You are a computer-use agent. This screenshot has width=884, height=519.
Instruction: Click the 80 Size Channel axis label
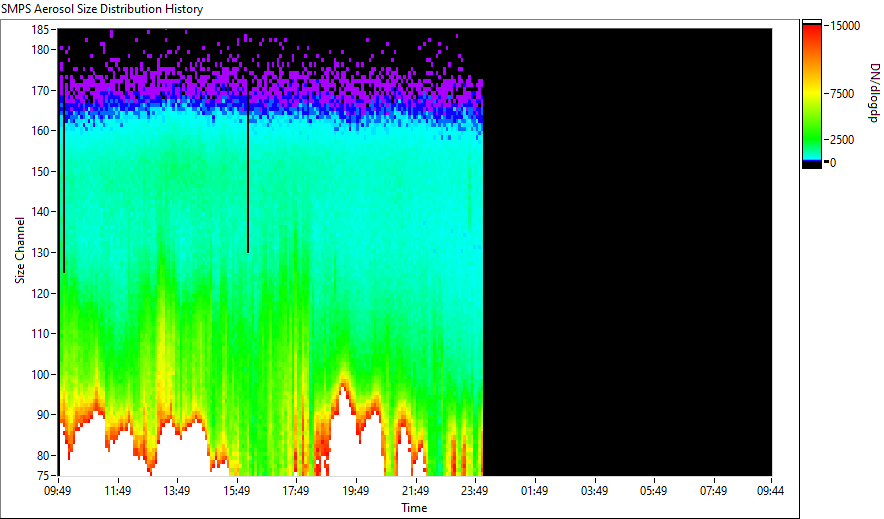[43, 455]
